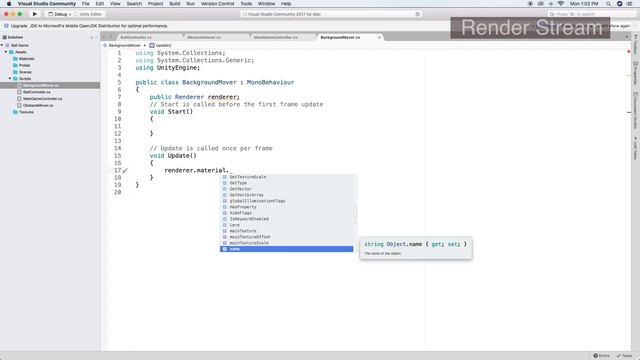Choose hideFlags from autocomplete list
This screenshot has width=640, height=360.
(x=286, y=213)
